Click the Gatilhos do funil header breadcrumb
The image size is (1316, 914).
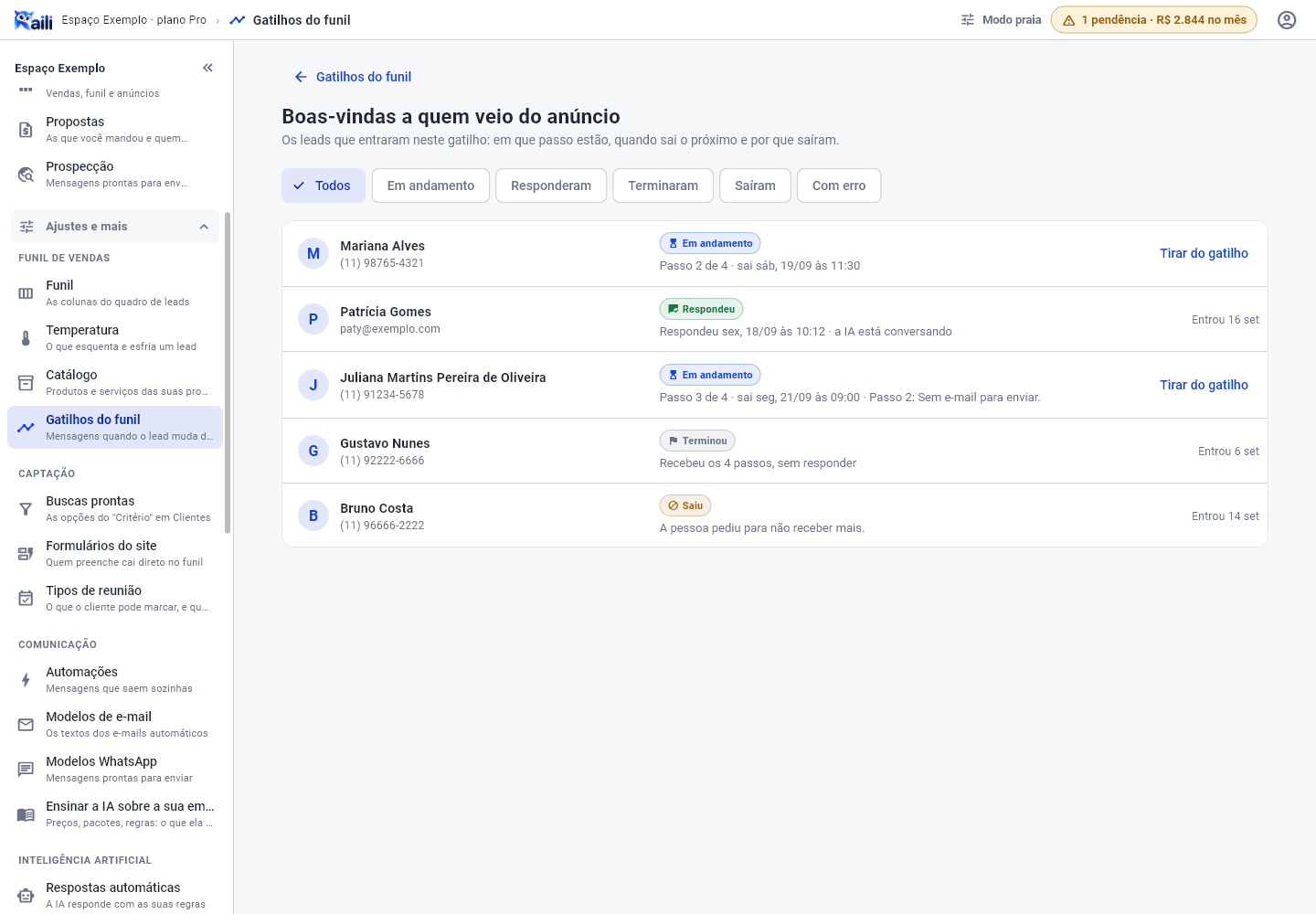tap(290, 20)
